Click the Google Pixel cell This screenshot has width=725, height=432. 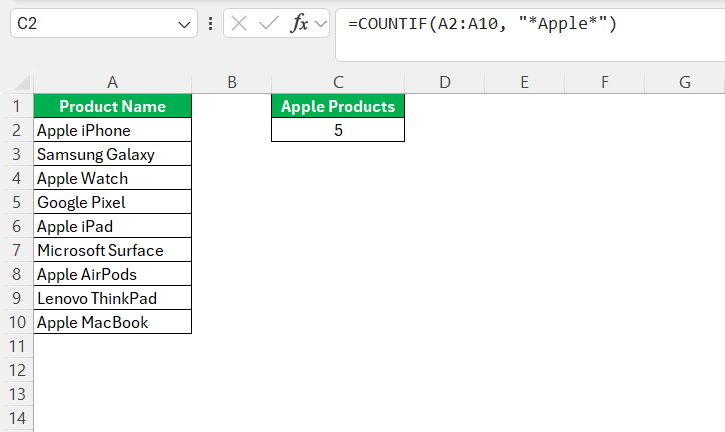[112, 202]
